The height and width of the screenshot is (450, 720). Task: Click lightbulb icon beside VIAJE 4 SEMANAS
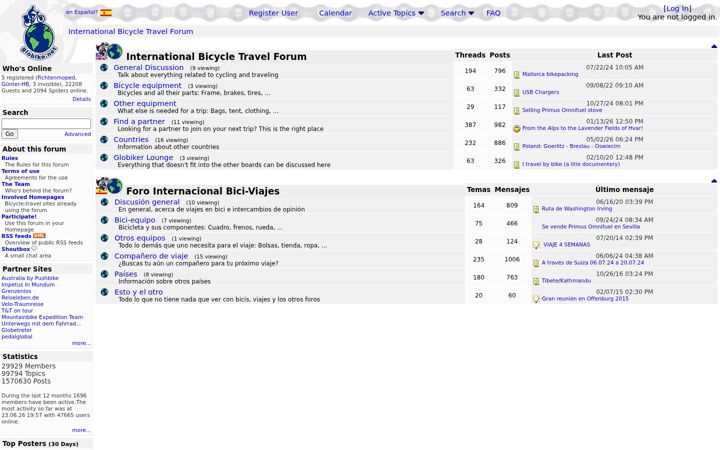tap(536, 245)
